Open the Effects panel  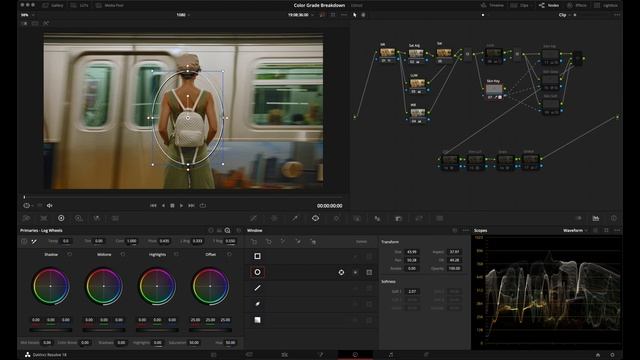(x=577, y=5)
